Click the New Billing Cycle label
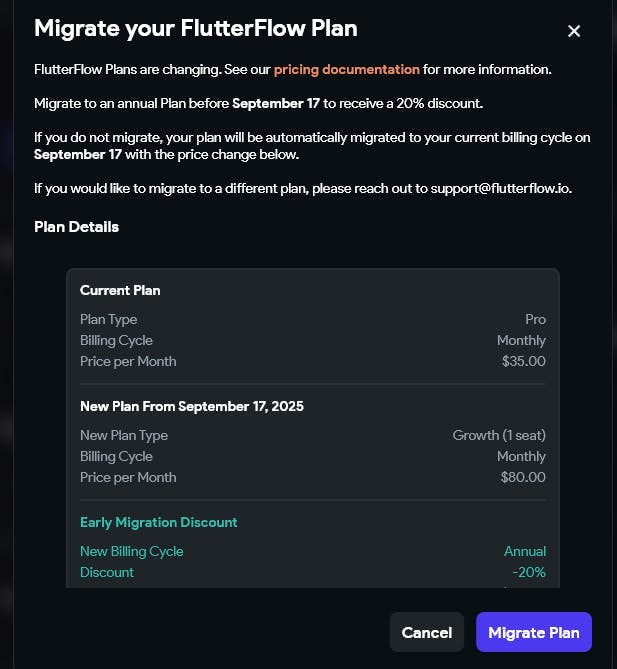The image size is (617, 669). click(x=132, y=551)
